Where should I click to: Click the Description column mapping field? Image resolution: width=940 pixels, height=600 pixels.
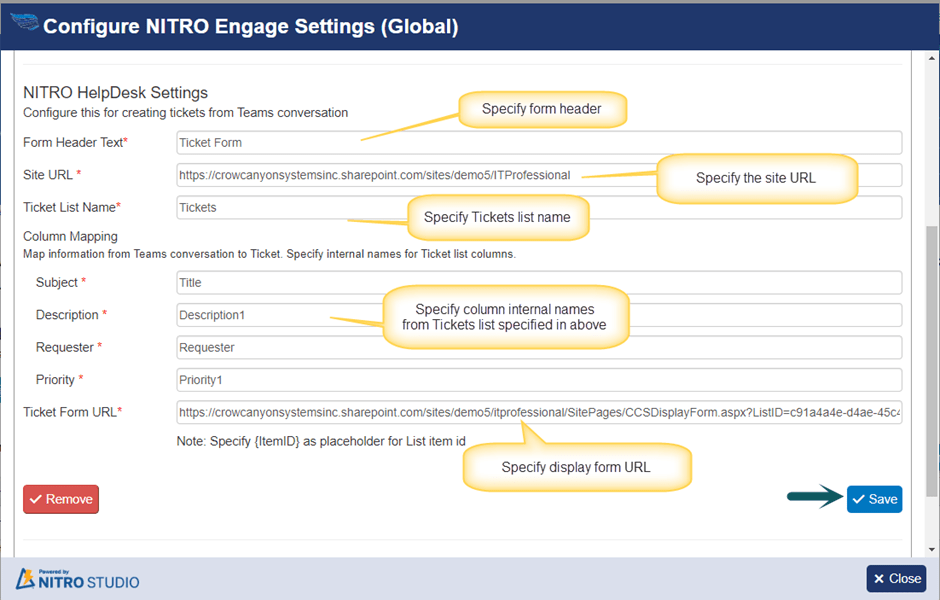[539, 315]
